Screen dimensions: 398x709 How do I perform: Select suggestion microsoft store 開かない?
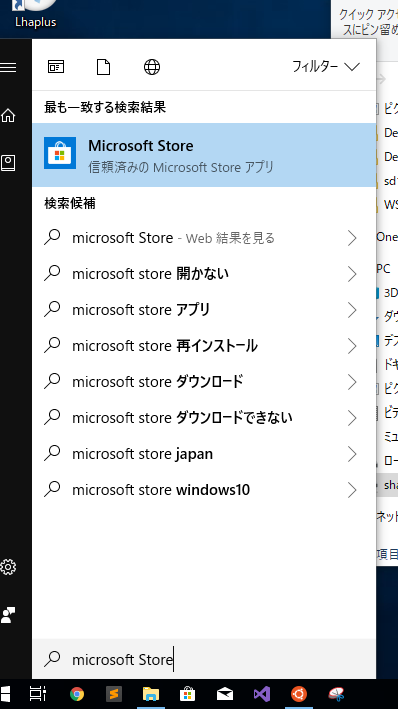(204, 274)
